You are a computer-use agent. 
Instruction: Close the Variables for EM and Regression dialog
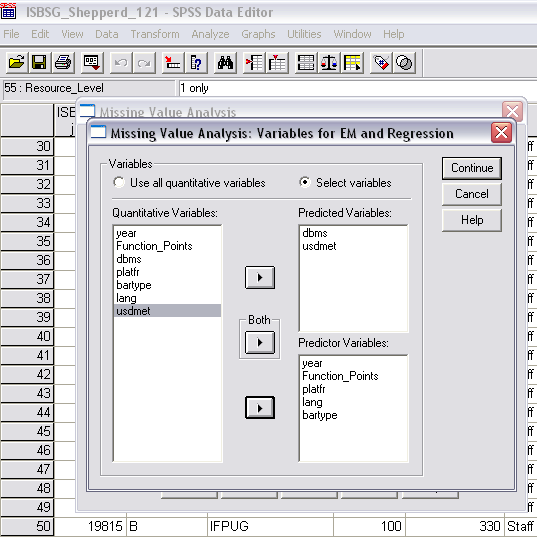tap(501, 133)
